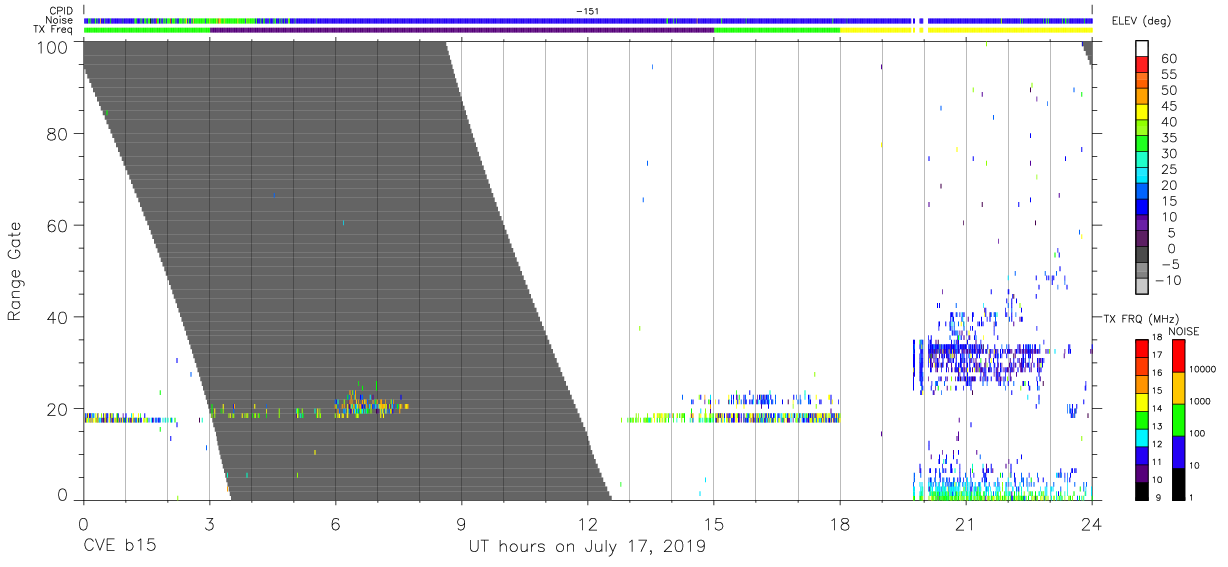Click the "-151" CPID value

coord(587,11)
